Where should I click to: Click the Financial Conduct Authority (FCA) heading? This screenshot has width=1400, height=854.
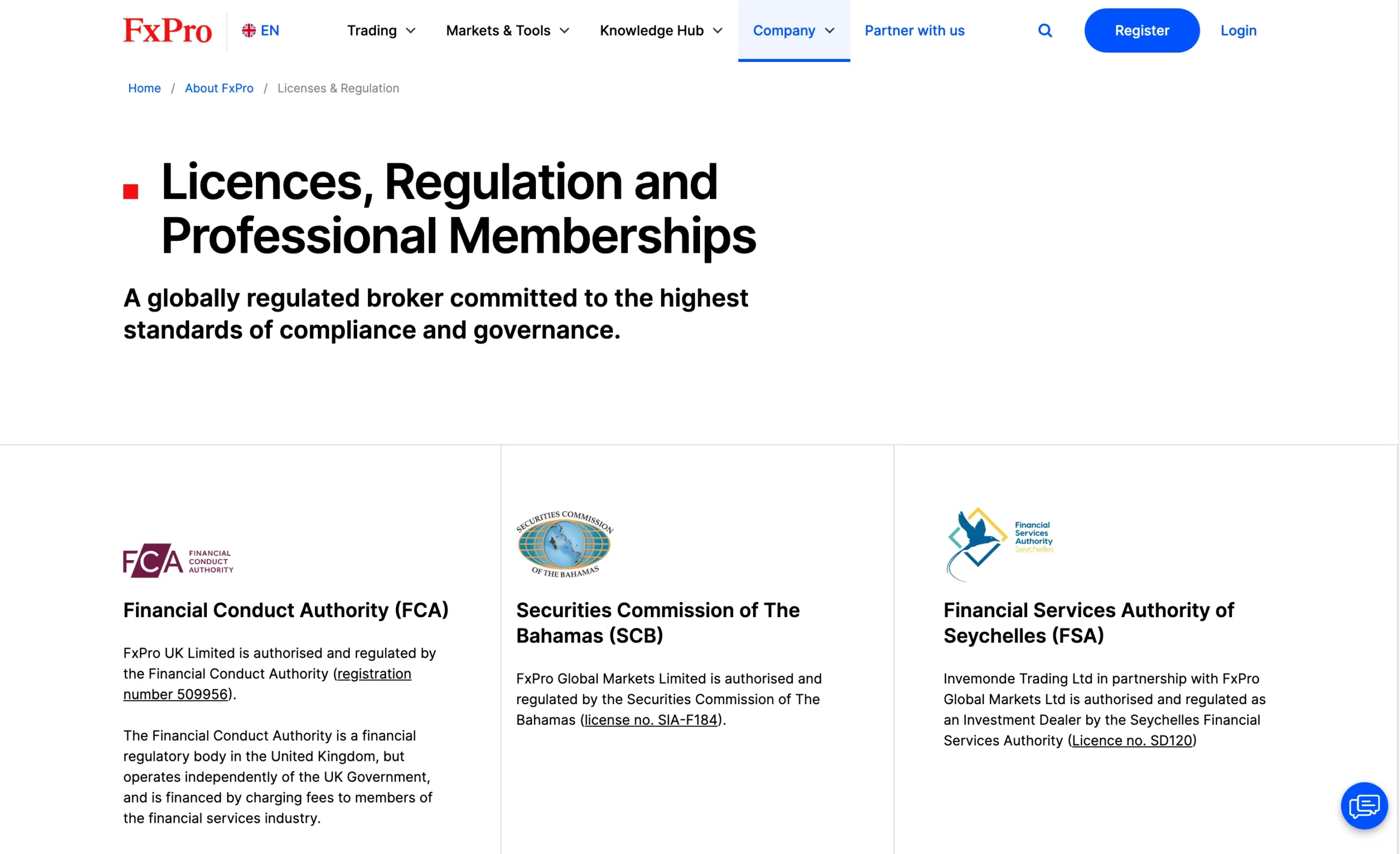coord(286,609)
